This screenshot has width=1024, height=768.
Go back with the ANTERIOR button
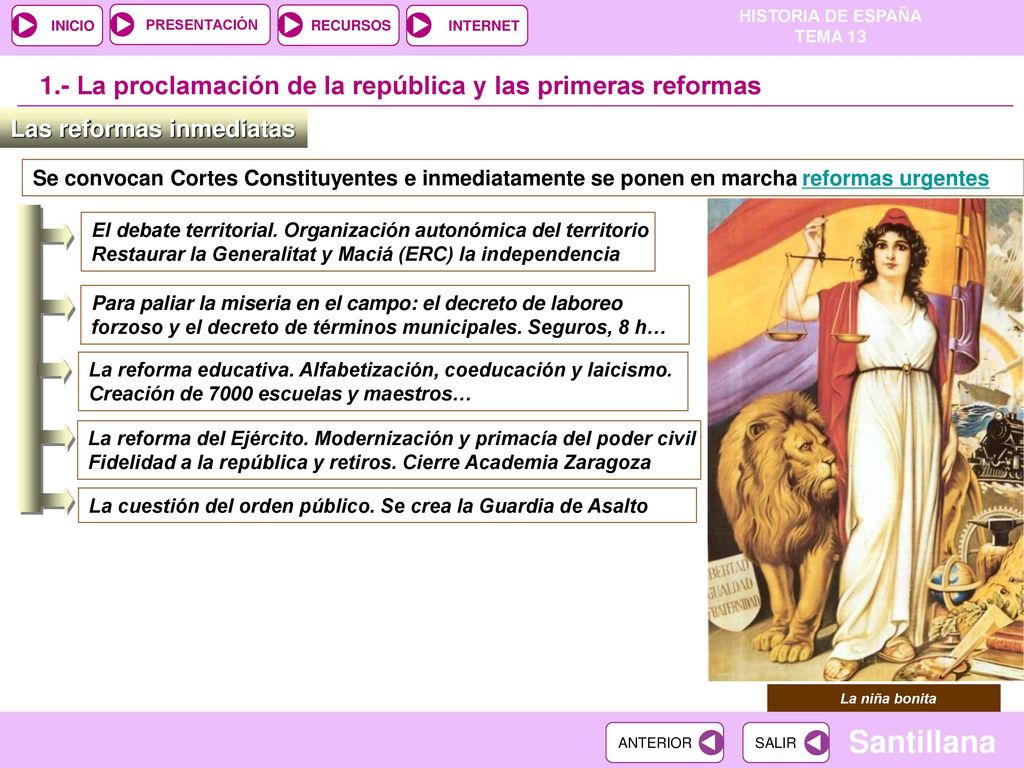665,743
